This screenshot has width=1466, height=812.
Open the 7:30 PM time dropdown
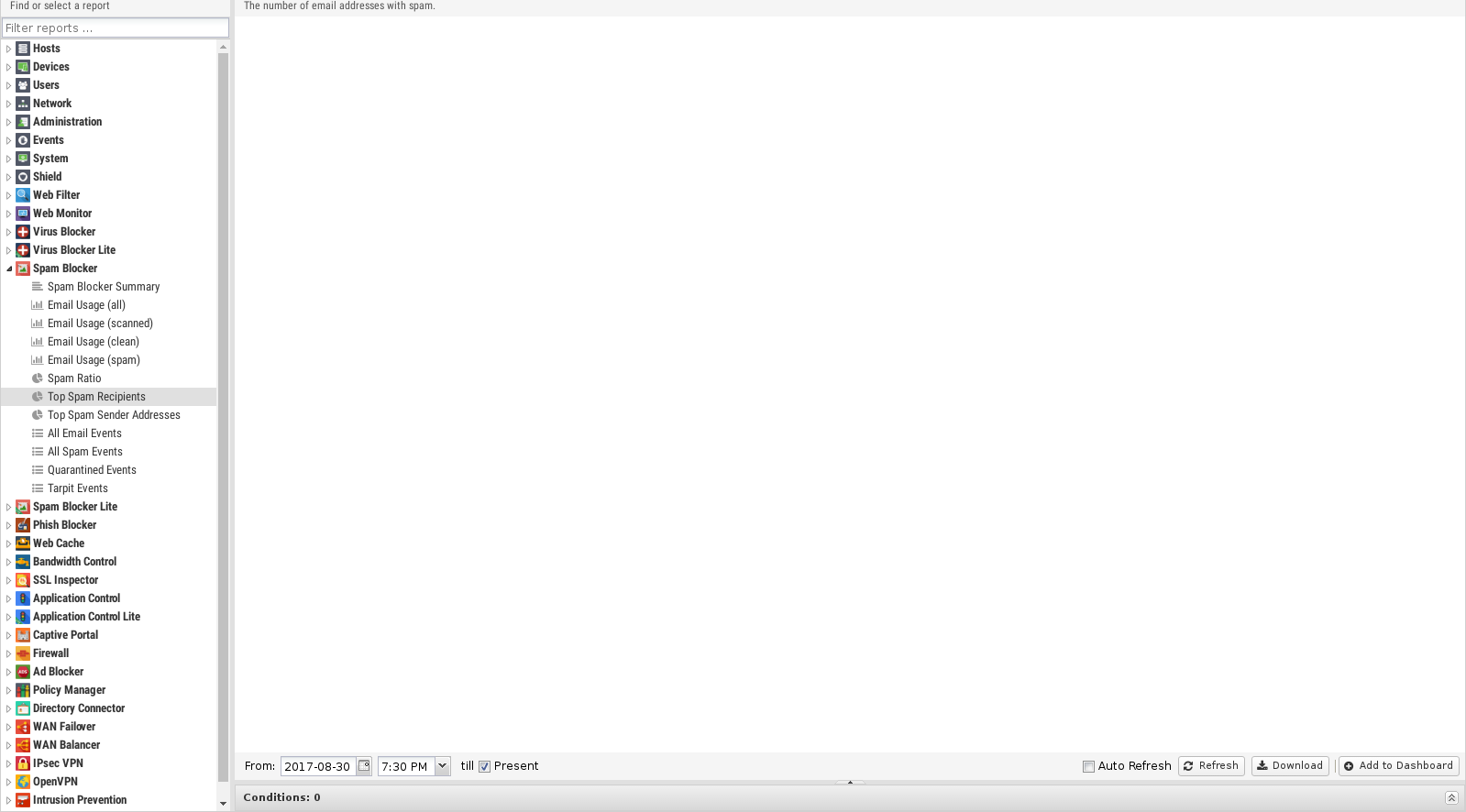pyautogui.click(x=443, y=766)
